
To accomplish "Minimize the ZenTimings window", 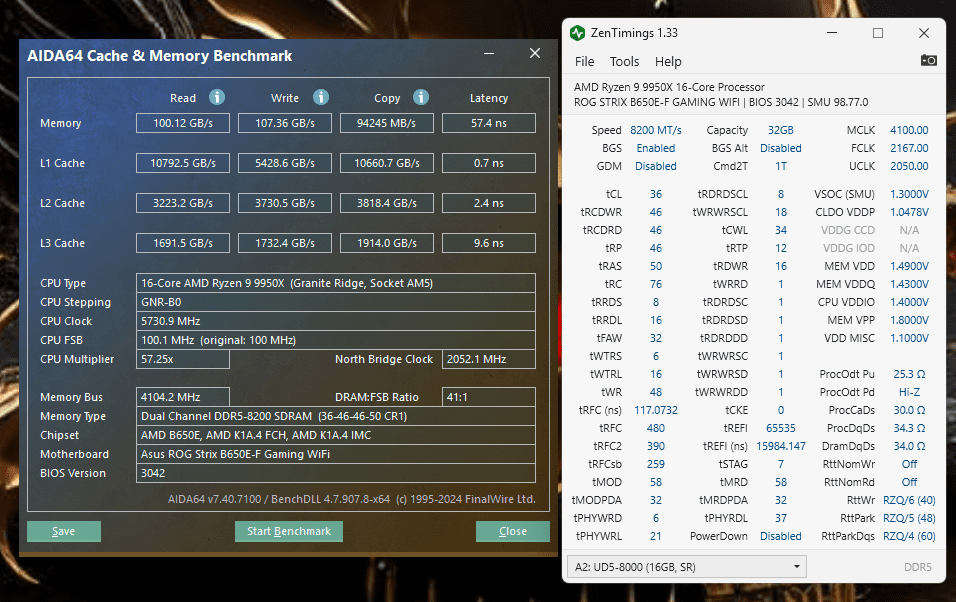I will (x=832, y=33).
